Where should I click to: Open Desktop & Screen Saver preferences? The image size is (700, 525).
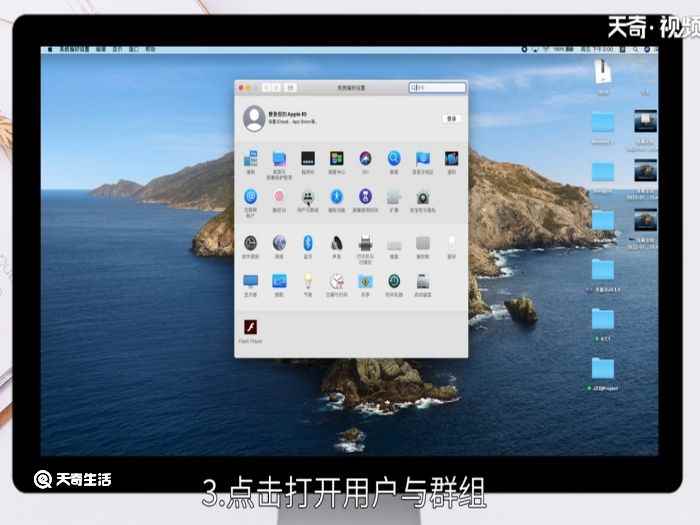(x=279, y=159)
